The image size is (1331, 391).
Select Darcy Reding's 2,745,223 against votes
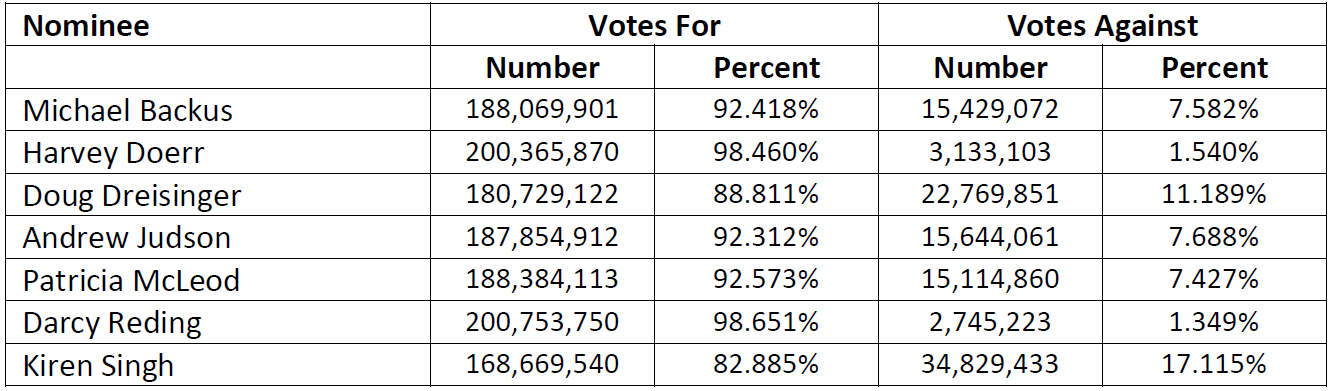coord(991,322)
